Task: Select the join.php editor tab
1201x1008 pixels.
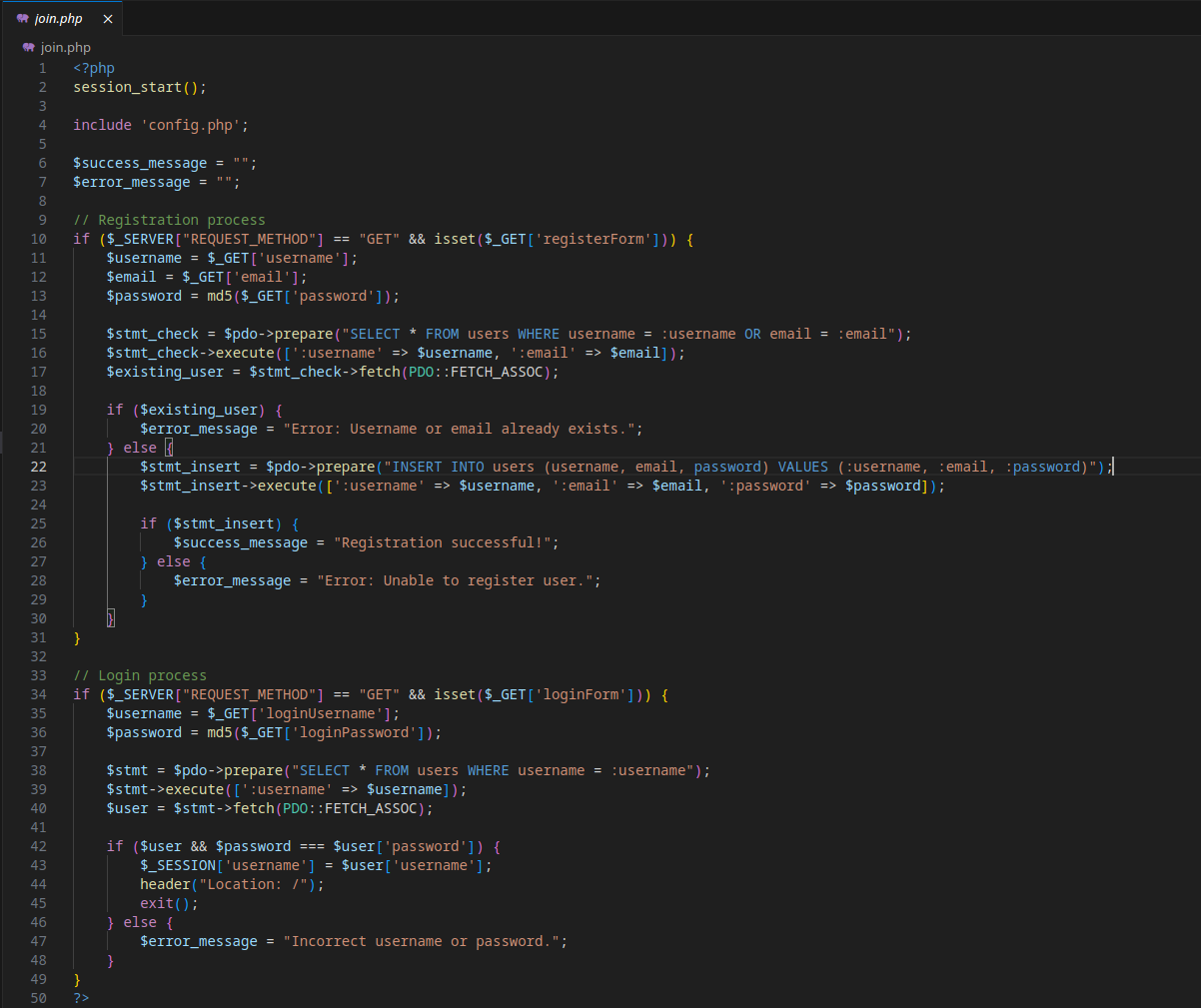Action: 64,19
